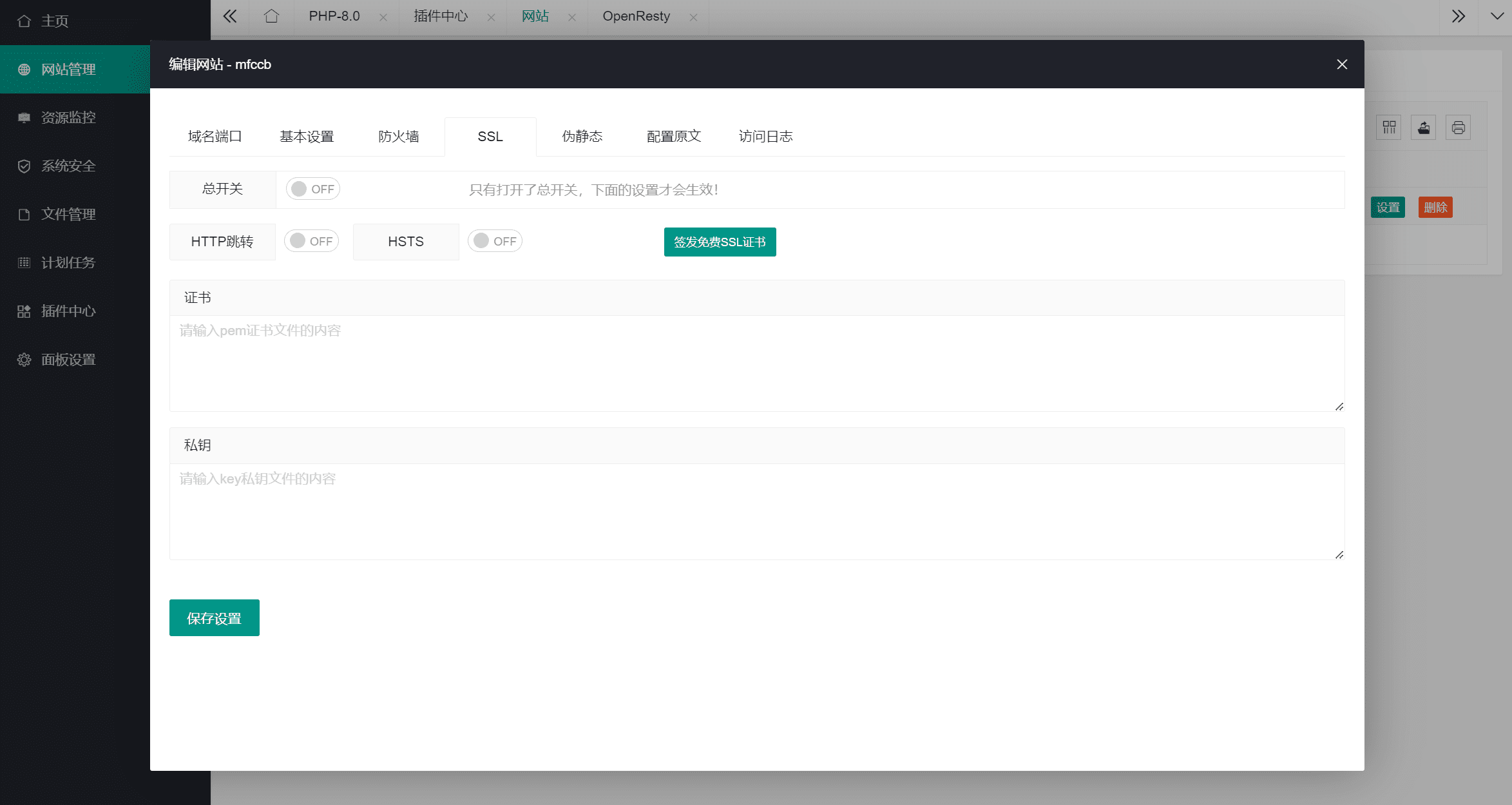Click the 签发免费SSL证书 button
1512x805 pixels.
point(720,242)
